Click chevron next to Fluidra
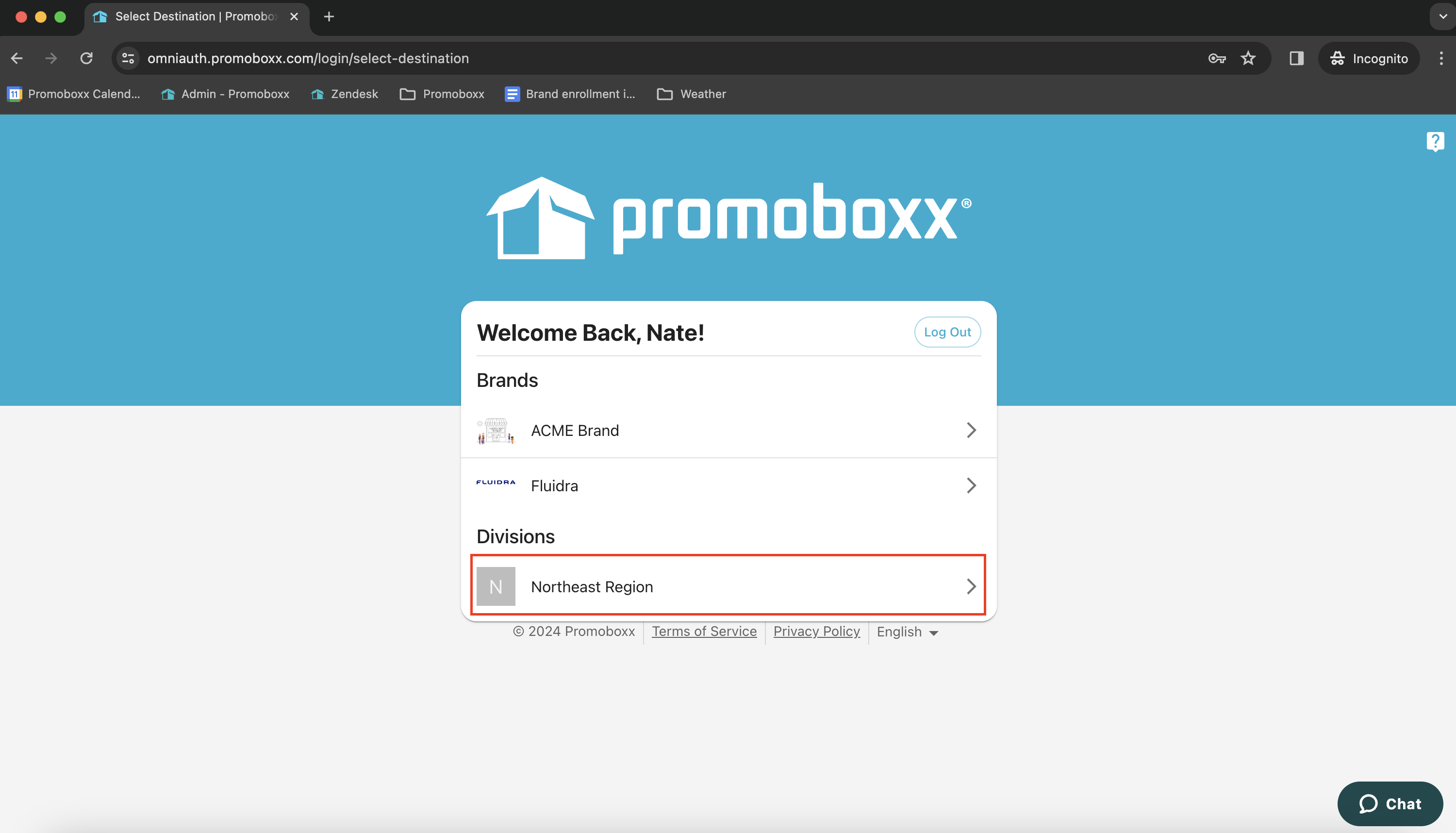Screen dimensions: 1456x833 (x=971, y=486)
